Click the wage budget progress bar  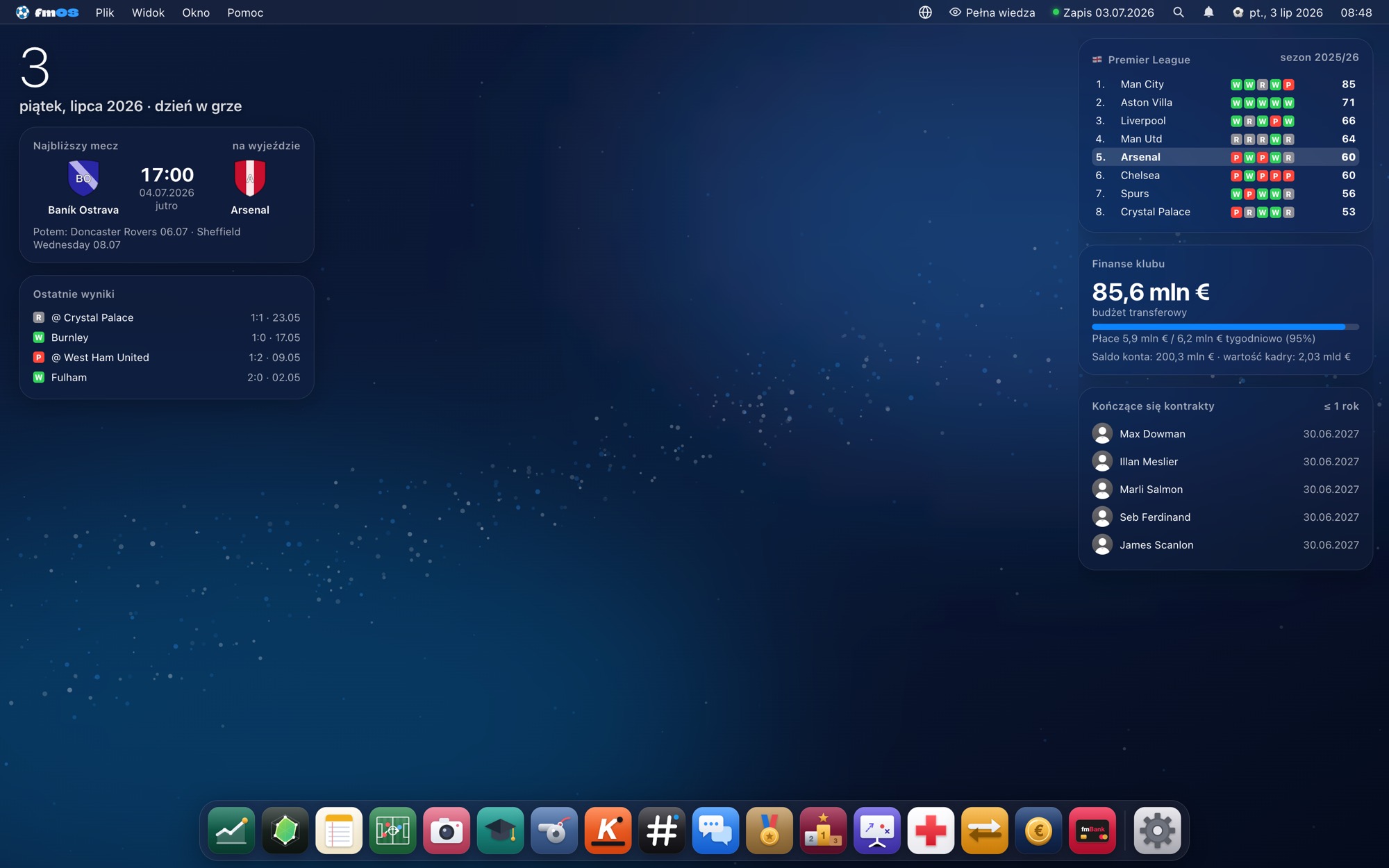click(1225, 326)
